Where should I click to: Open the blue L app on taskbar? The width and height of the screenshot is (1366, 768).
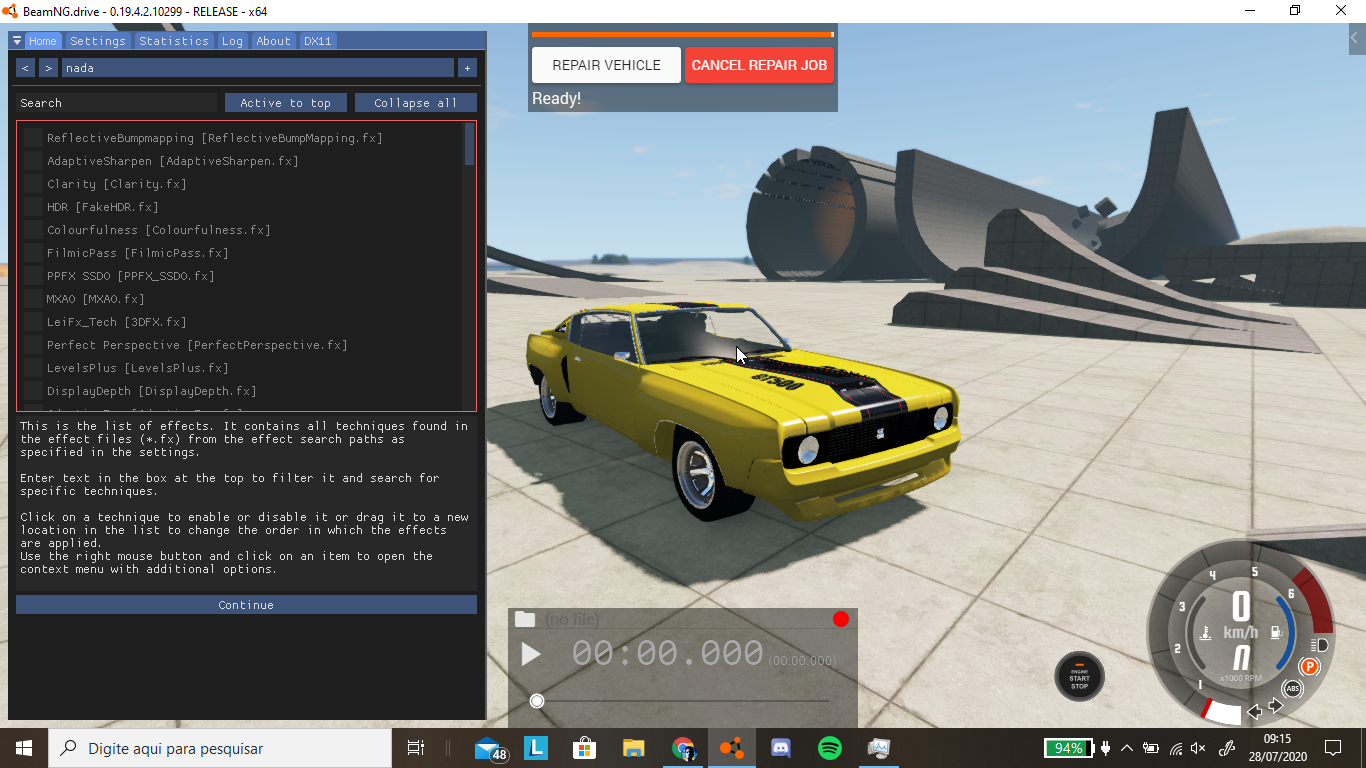click(536, 748)
